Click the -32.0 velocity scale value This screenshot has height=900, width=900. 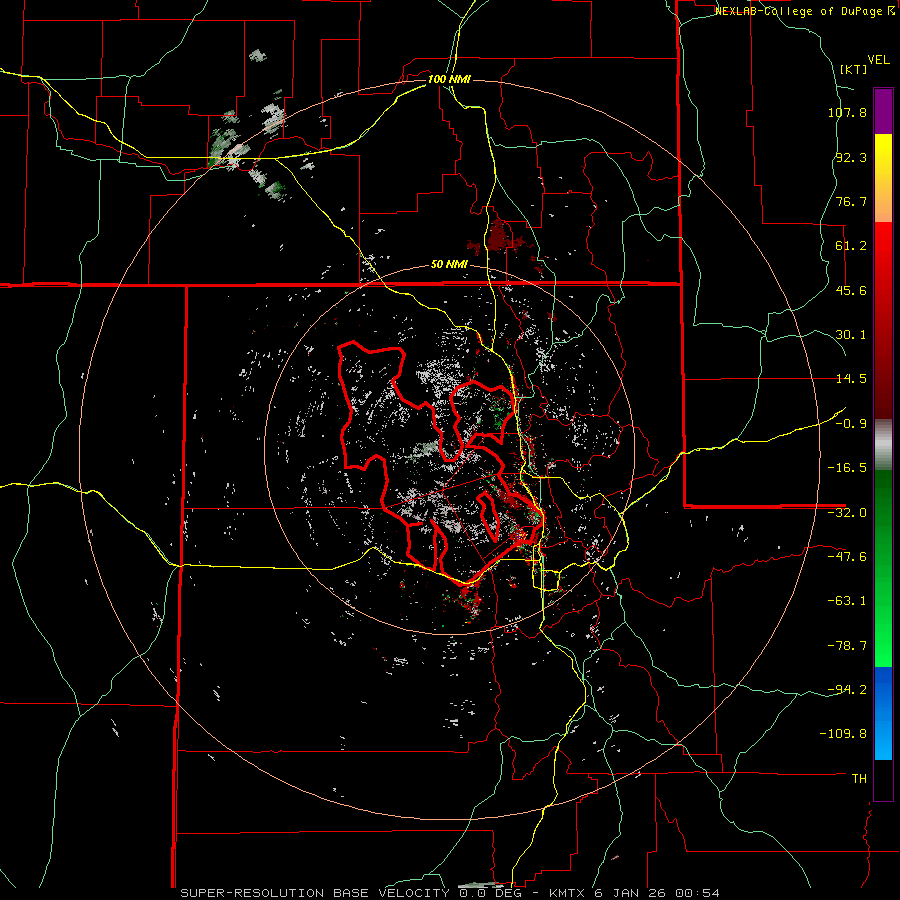[847, 513]
